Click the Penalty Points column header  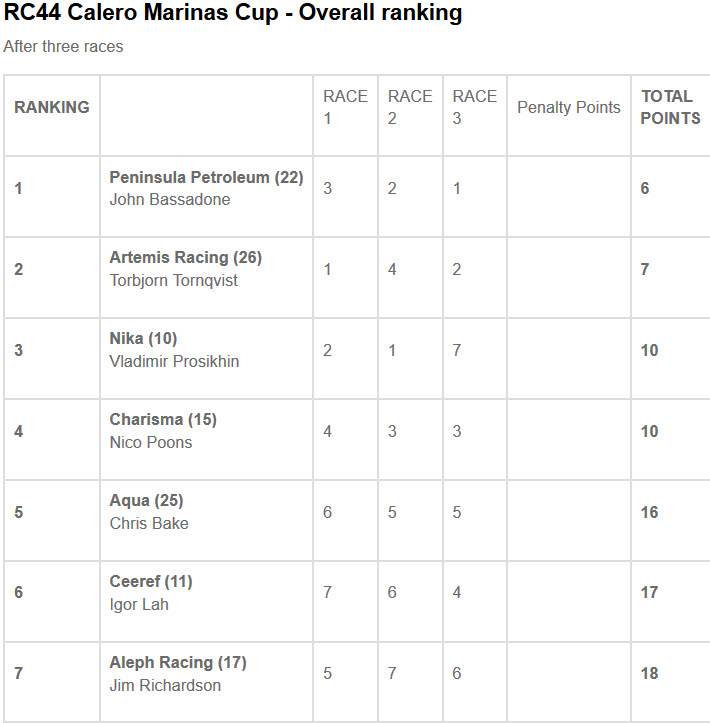pos(568,108)
